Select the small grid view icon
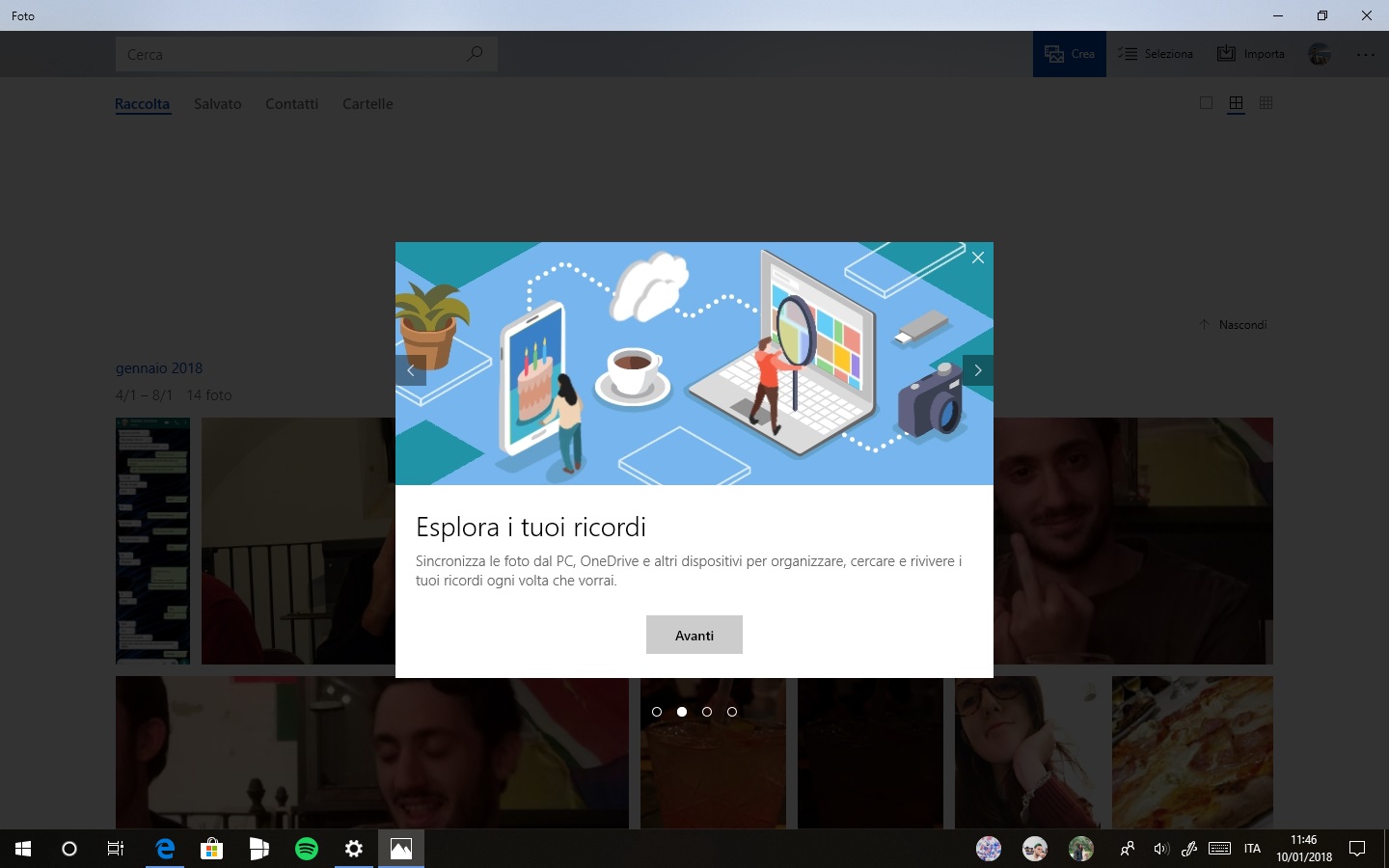Screen dimensions: 1389x868 click(1266, 103)
